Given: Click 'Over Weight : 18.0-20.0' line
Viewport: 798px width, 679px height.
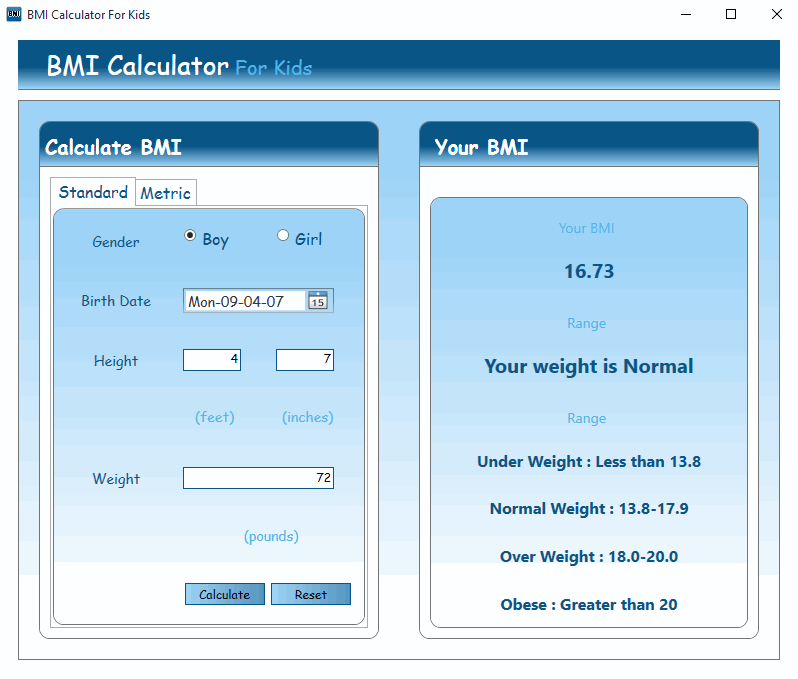Looking at the screenshot, I should tap(589, 556).
